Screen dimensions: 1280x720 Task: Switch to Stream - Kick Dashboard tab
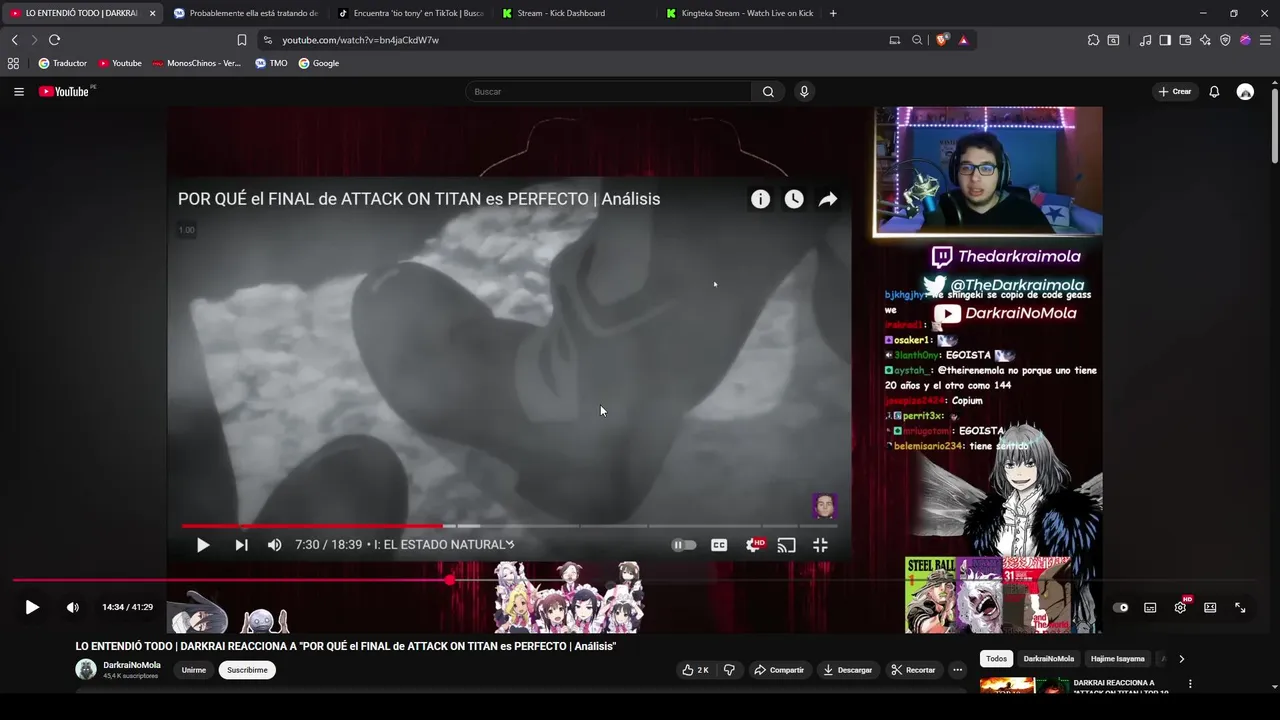tap(575, 13)
